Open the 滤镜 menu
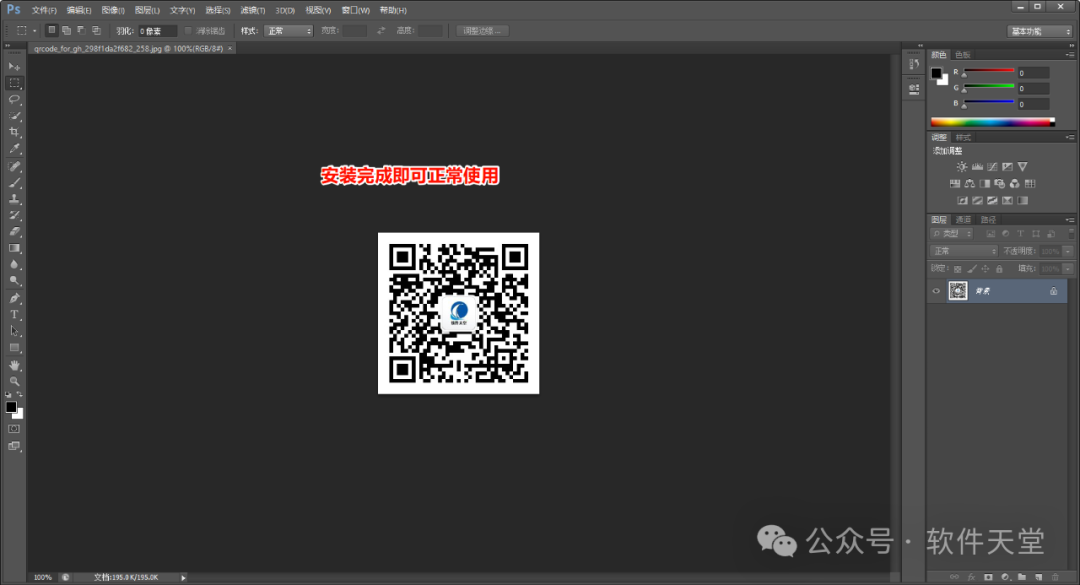The width and height of the screenshot is (1080, 585). tap(251, 10)
